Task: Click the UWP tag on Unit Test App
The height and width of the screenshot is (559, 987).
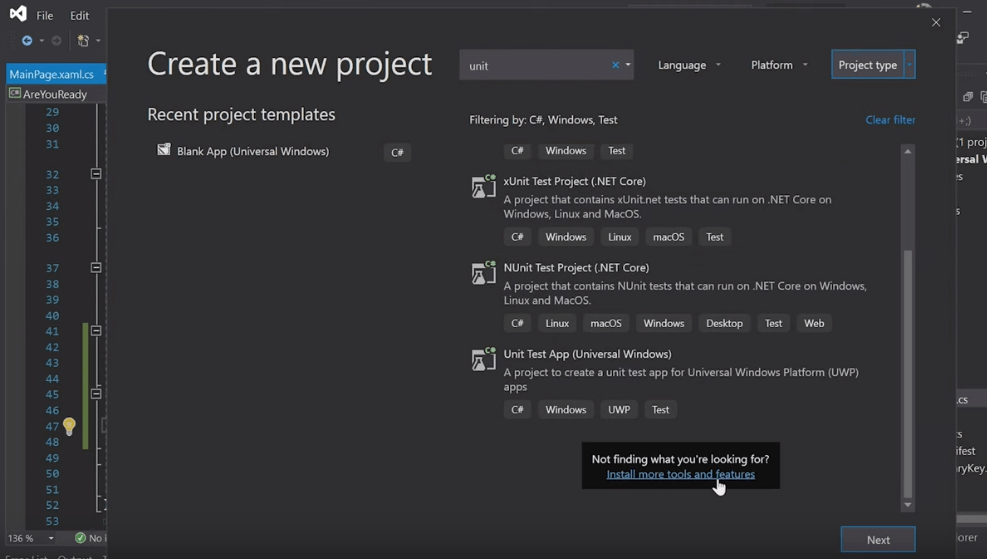Action: coord(619,409)
